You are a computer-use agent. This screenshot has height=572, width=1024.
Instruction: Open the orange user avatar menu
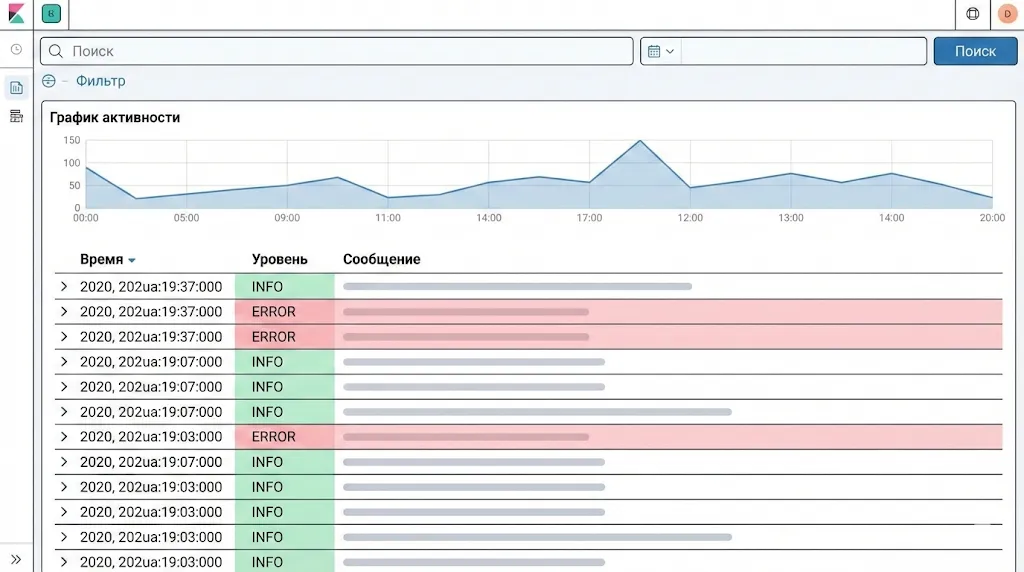[x=1007, y=14]
